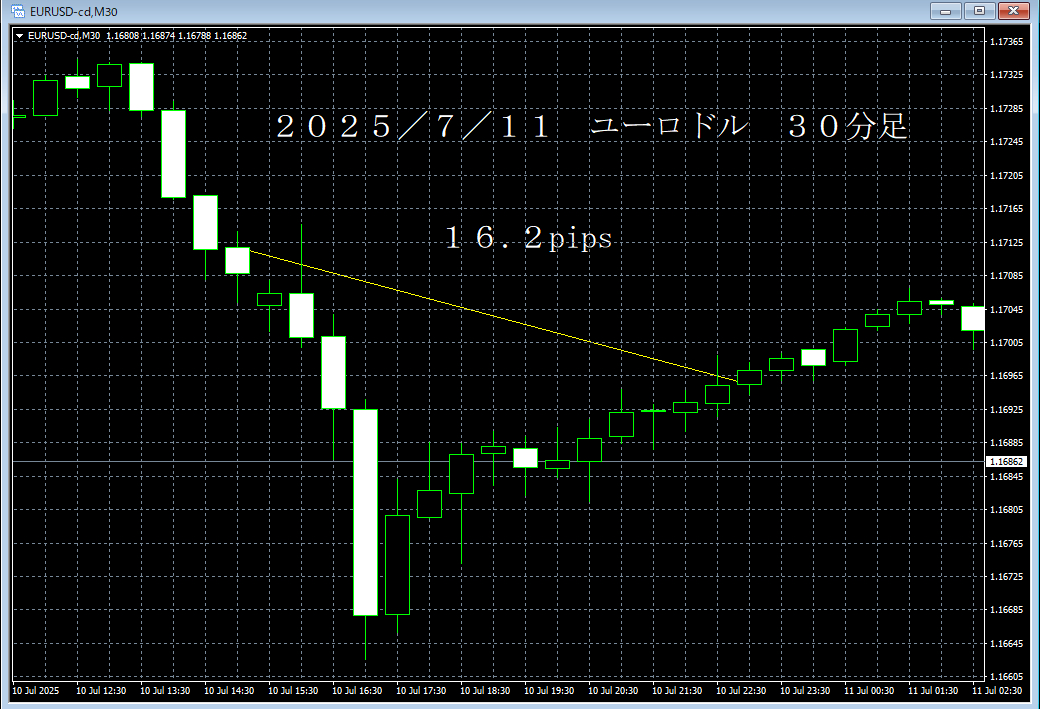This screenshot has width=1040, height=709.
Task: Click the date title text 2025/7/11
Action: pos(413,126)
